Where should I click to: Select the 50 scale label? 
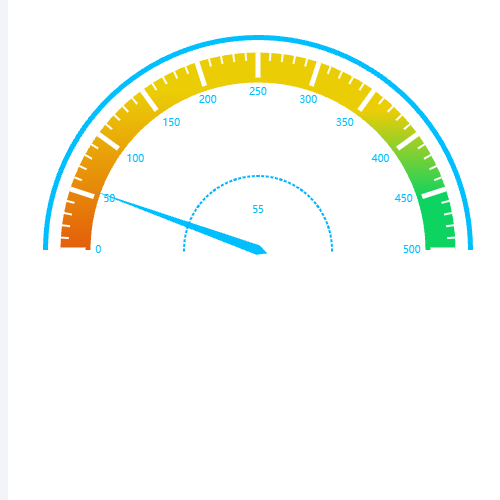[109, 198]
